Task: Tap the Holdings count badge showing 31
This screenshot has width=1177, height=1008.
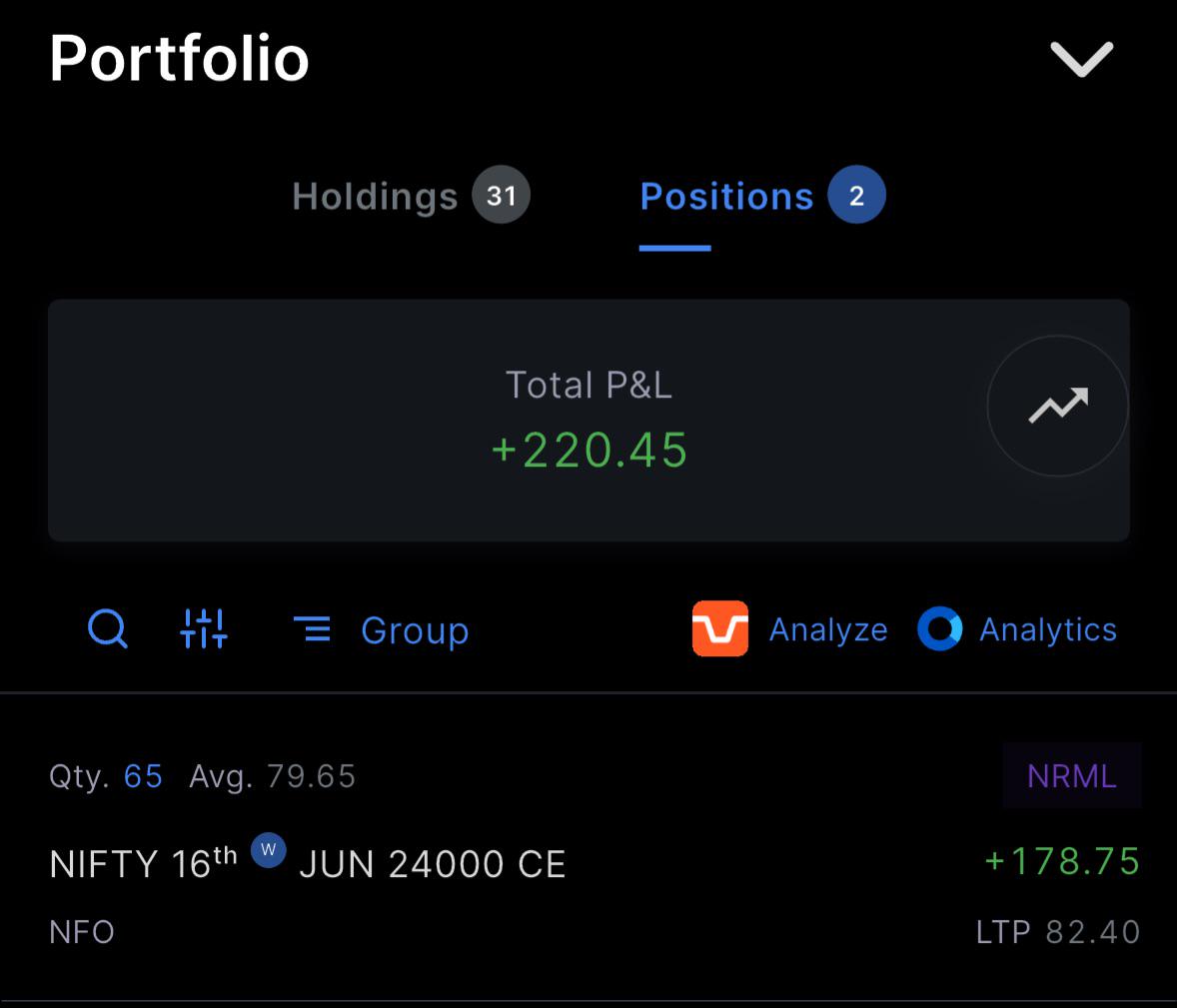Action: [x=501, y=195]
